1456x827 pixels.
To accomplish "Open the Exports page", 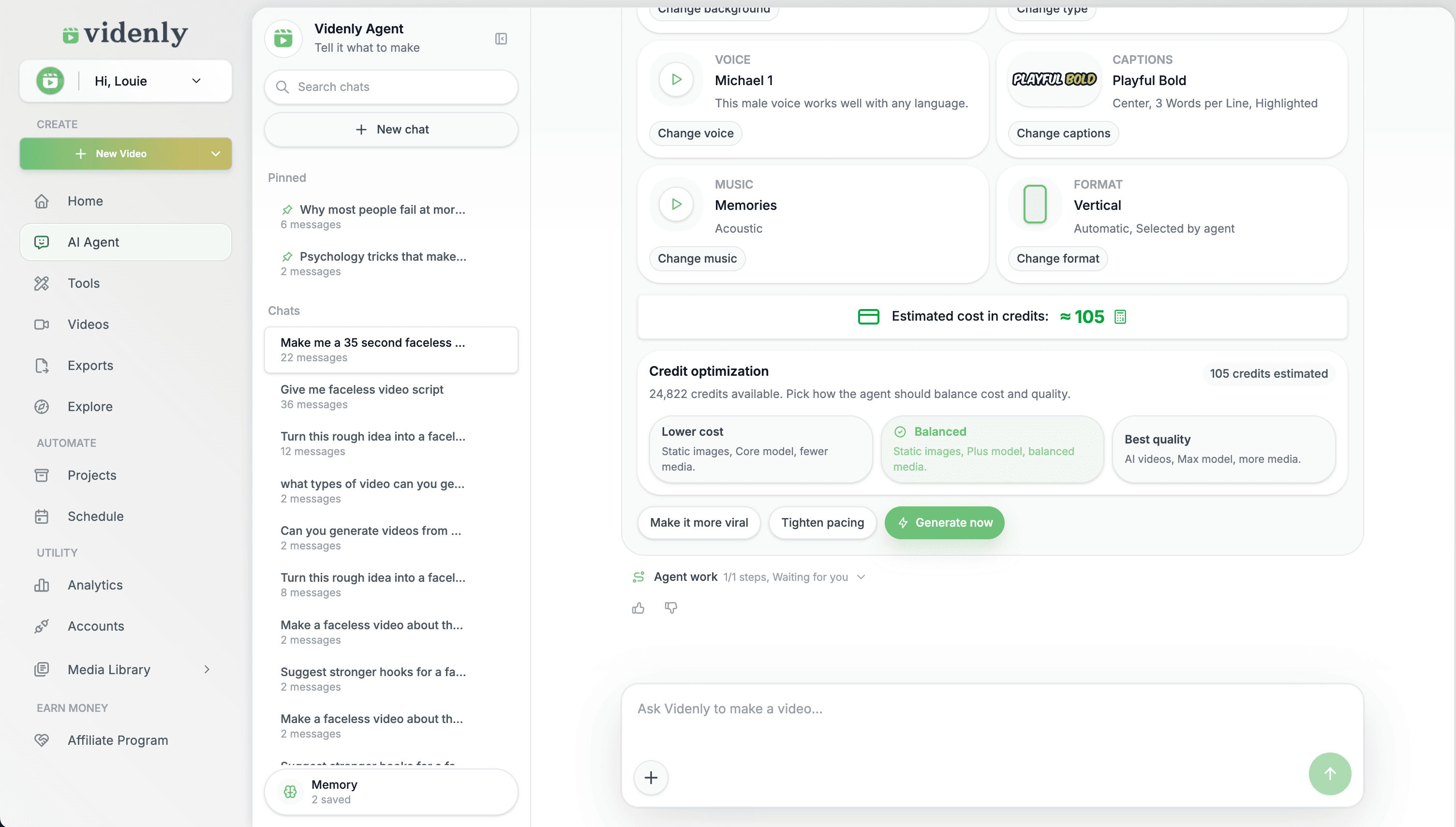I will tap(126, 365).
